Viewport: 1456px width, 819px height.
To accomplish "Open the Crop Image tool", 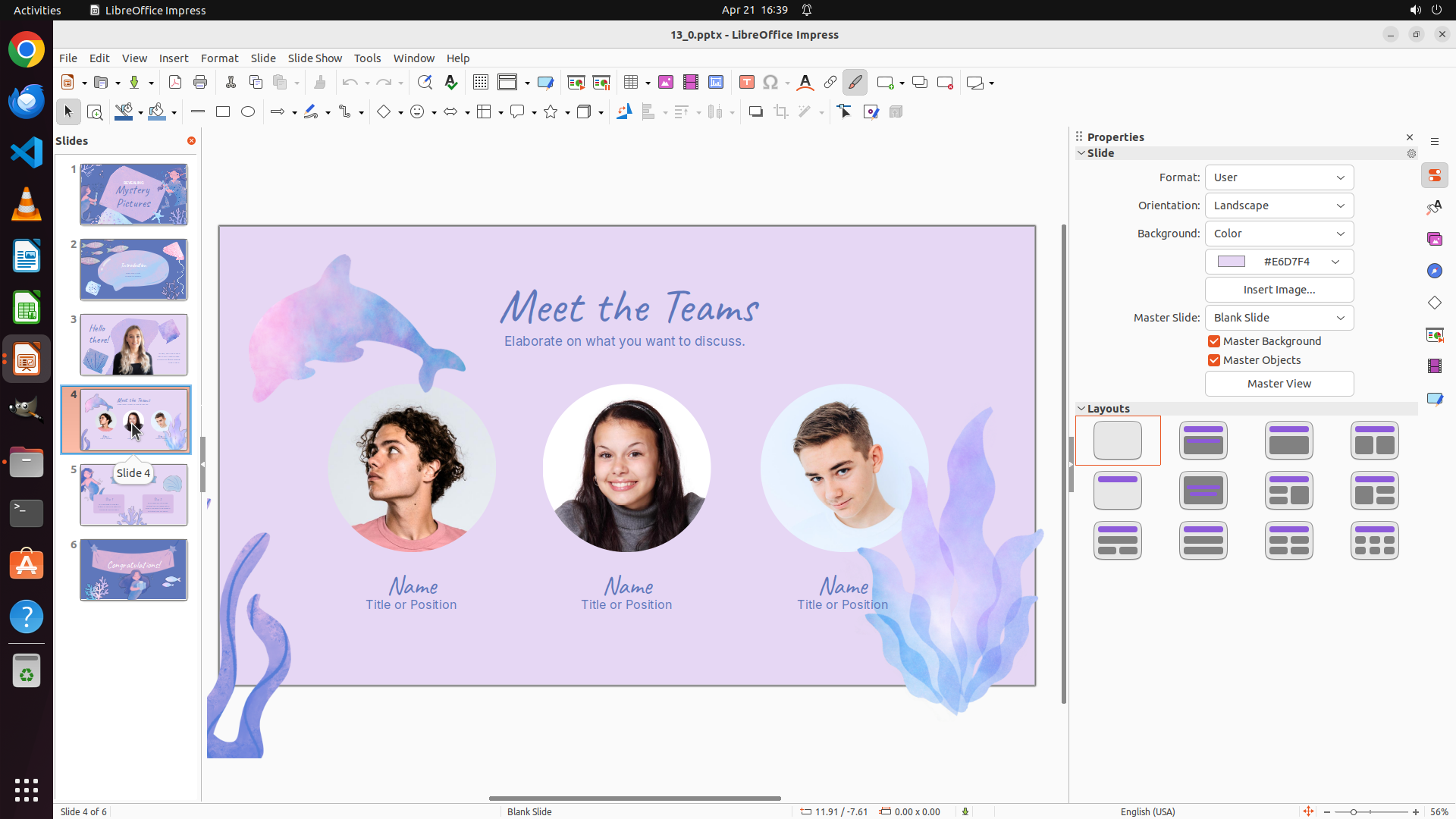I will [781, 112].
